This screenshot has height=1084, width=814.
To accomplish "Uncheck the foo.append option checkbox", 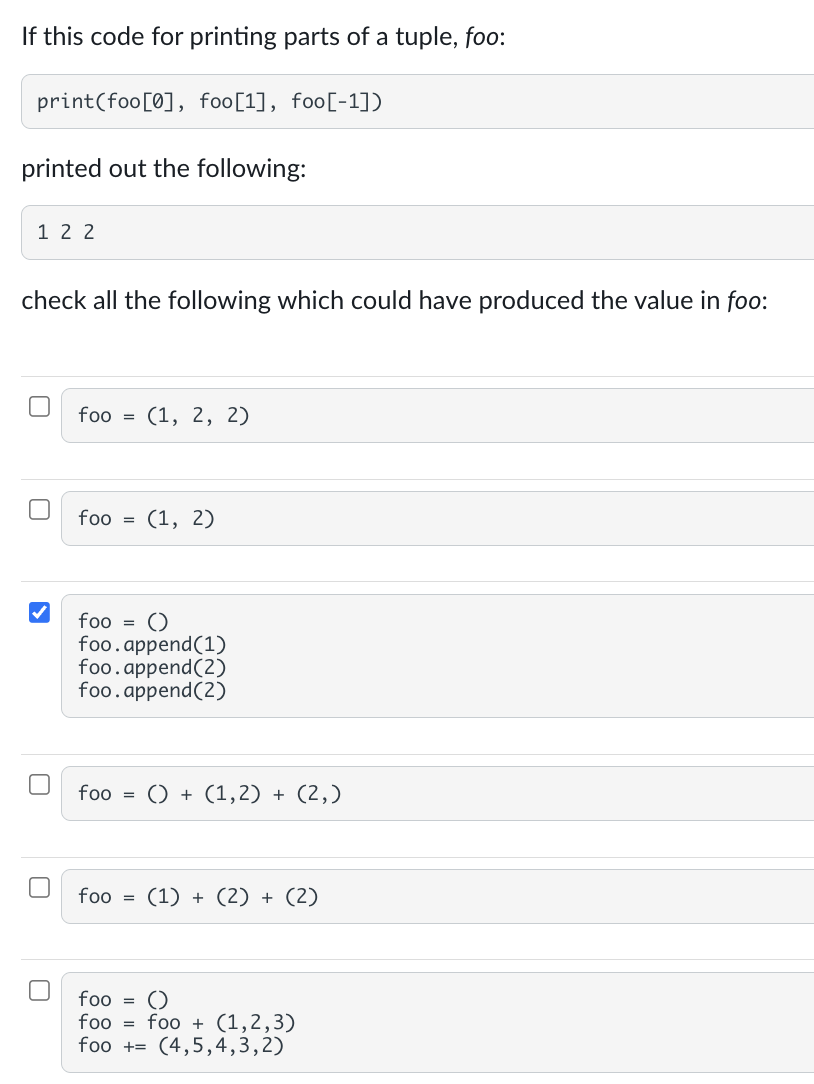I will point(38,612).
